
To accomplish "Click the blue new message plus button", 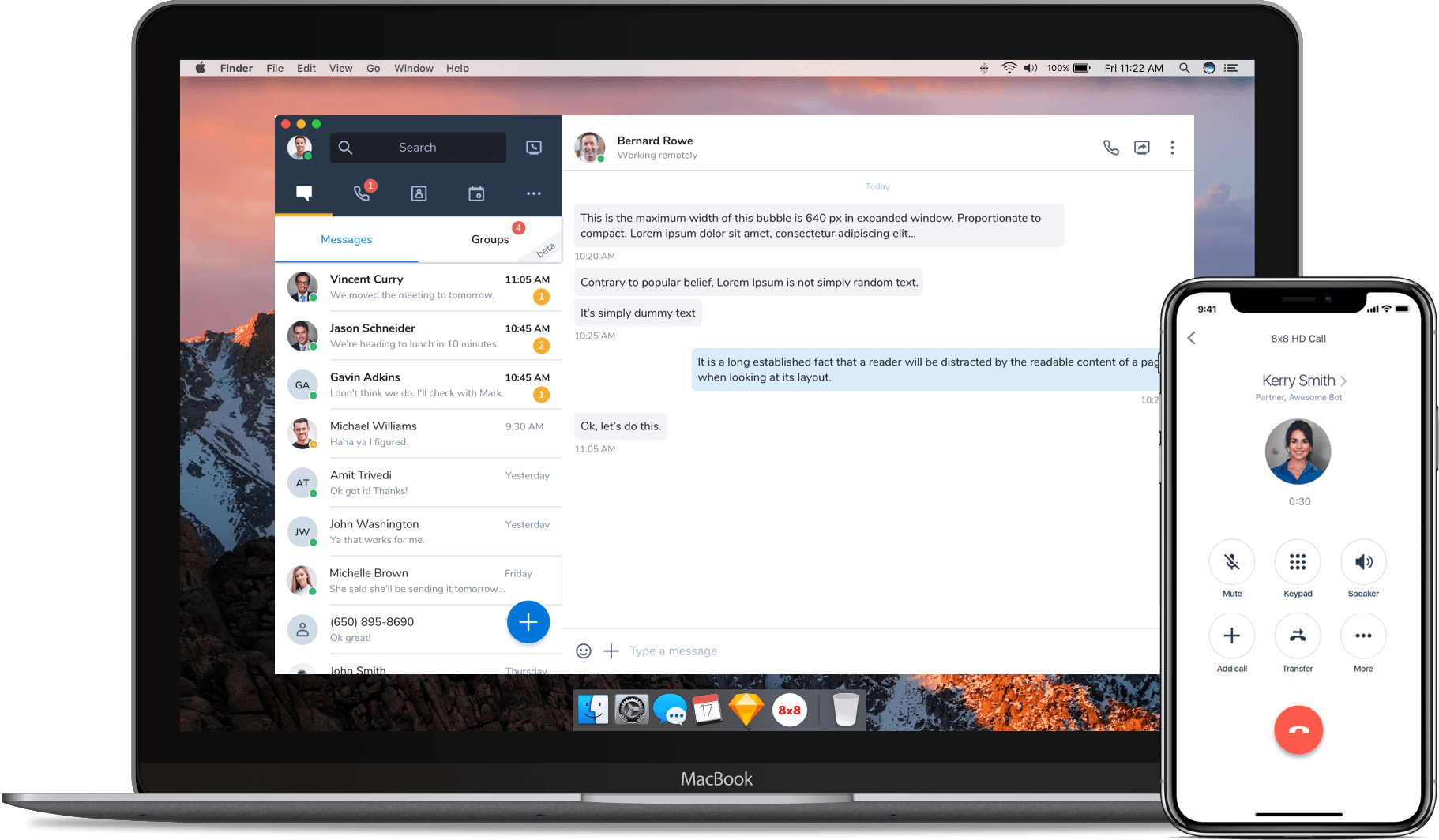I will point(528,622).
